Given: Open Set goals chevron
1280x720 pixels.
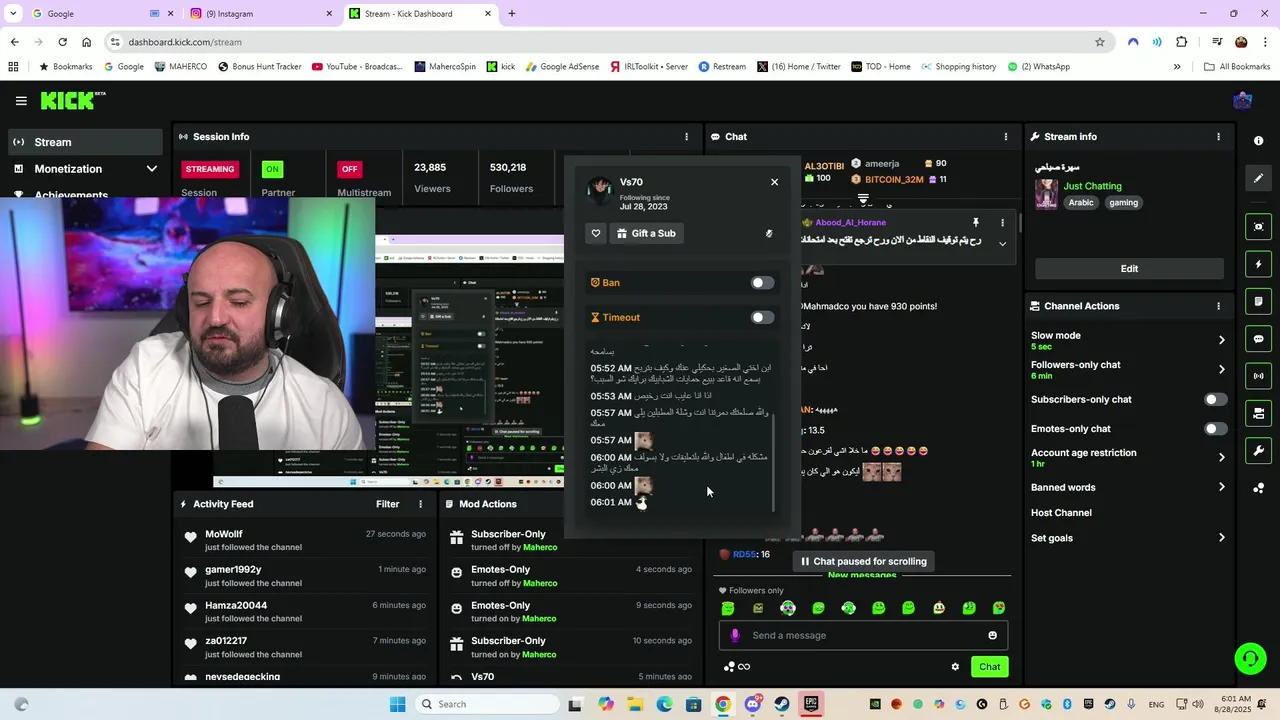Looking at the screenshot, I should tap(1221, 538).
